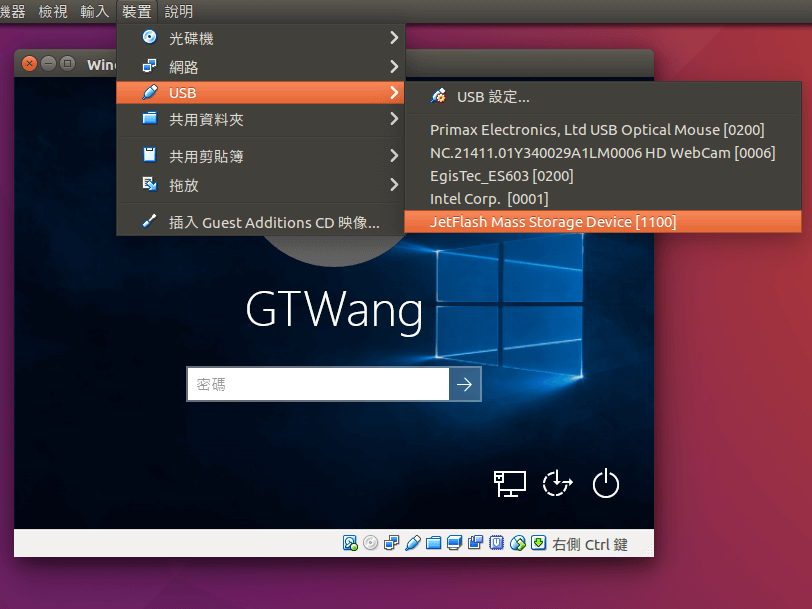Click the hard disk activity status icon

pyautogui.click(x=350, y=543)
